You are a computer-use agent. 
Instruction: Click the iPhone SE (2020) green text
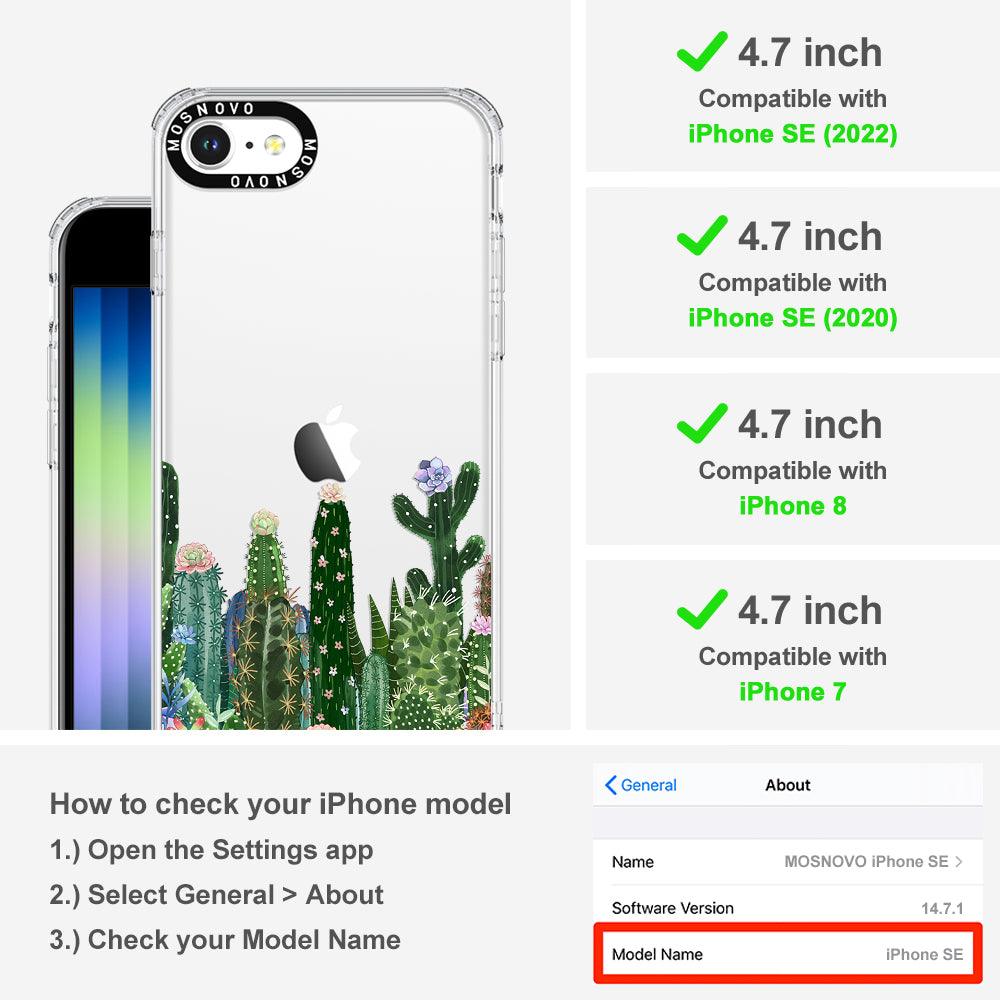tap(793, 318)
